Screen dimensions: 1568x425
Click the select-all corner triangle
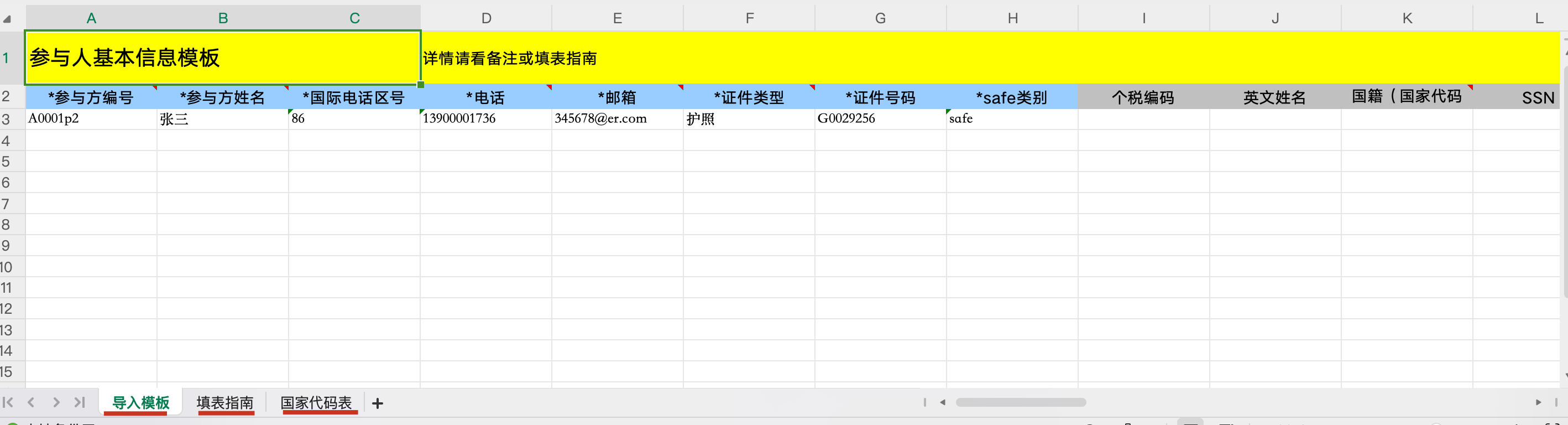point(7,19)
